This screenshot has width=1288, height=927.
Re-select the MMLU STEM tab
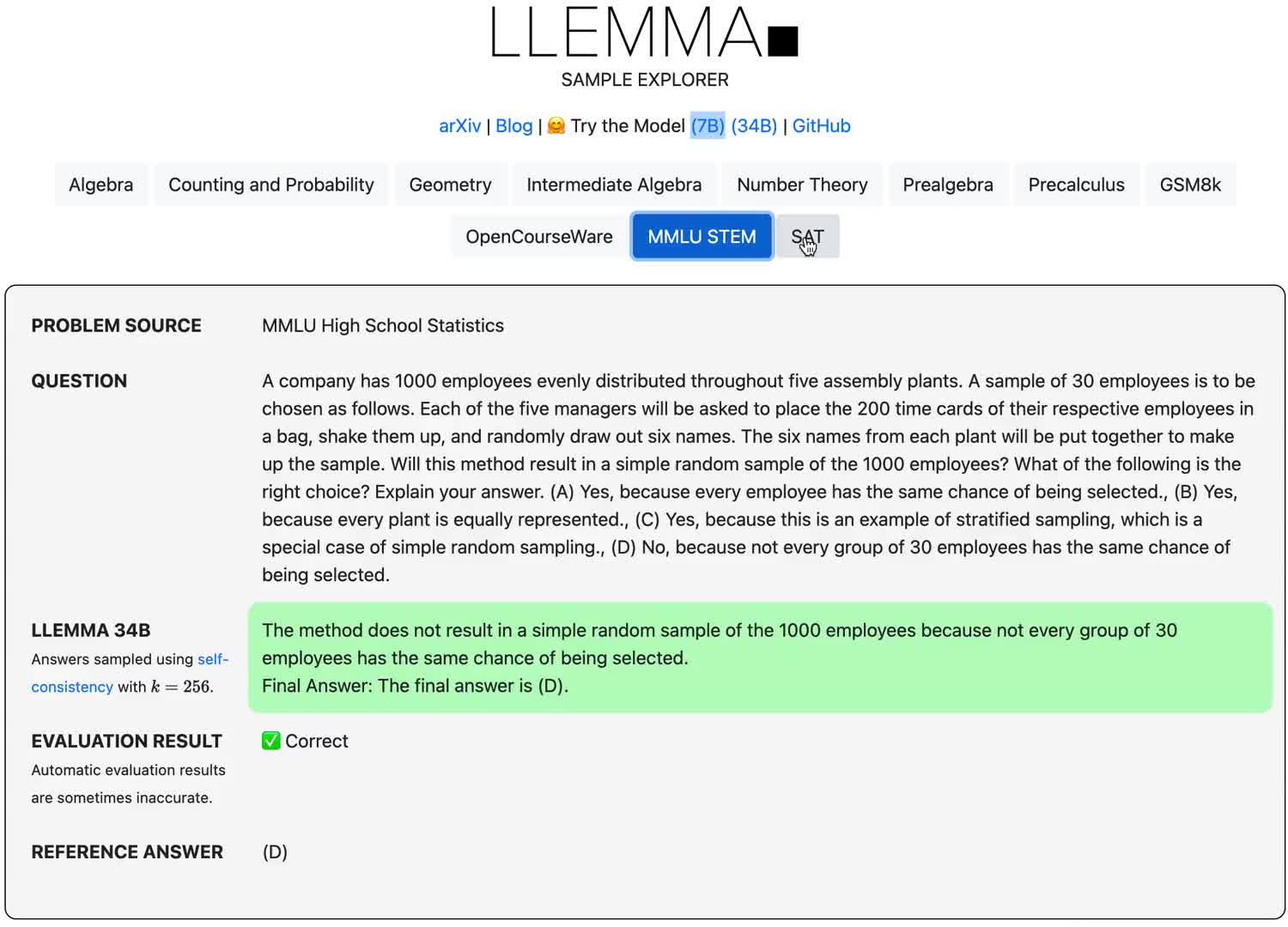[702, 236]
